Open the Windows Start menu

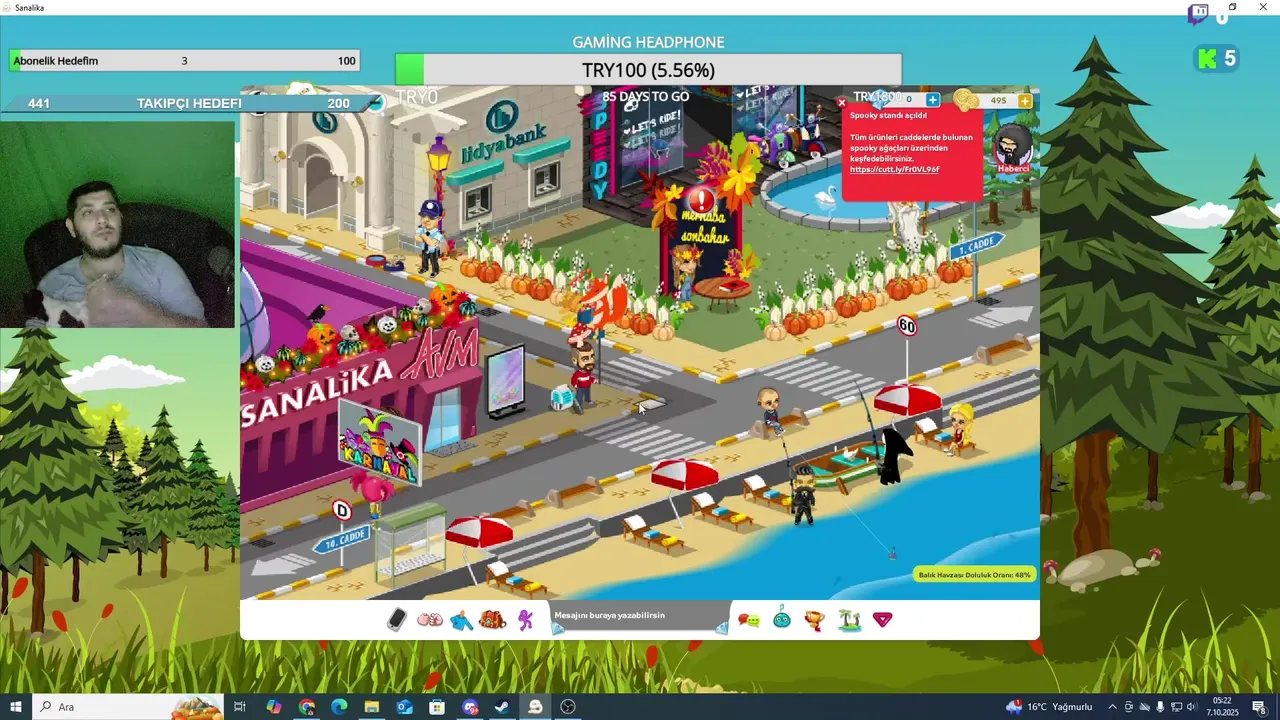point(16,707)
